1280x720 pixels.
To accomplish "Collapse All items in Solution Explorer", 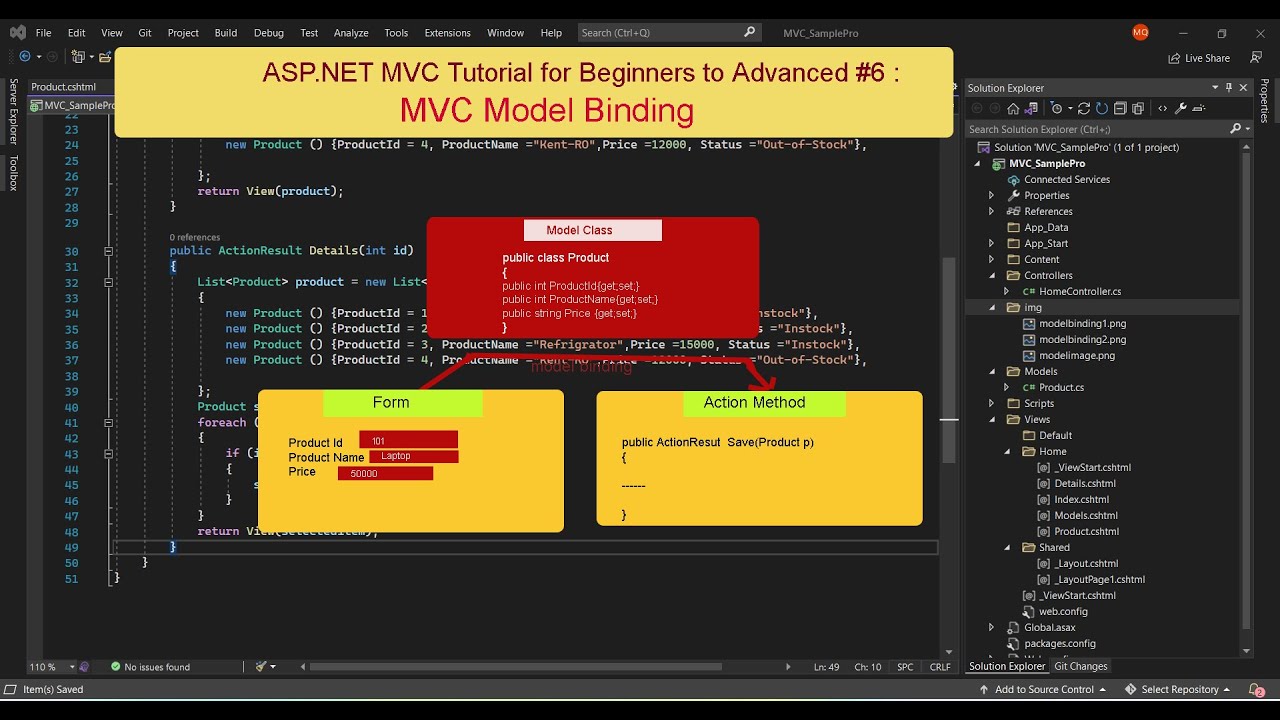I will [1120, 108].
